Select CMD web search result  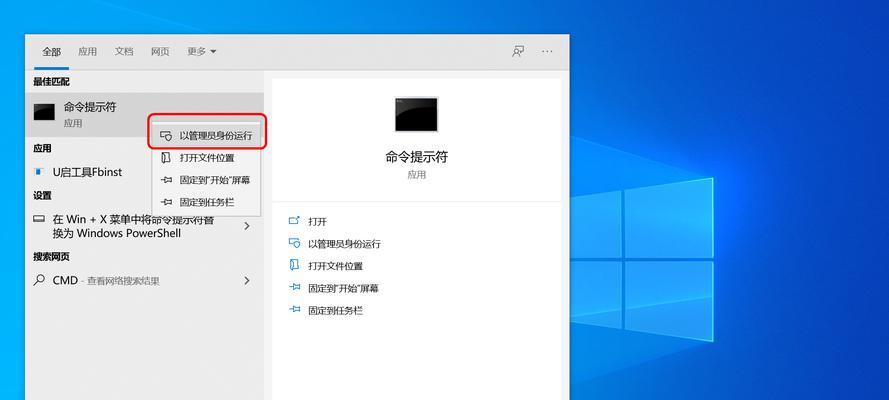144,280
